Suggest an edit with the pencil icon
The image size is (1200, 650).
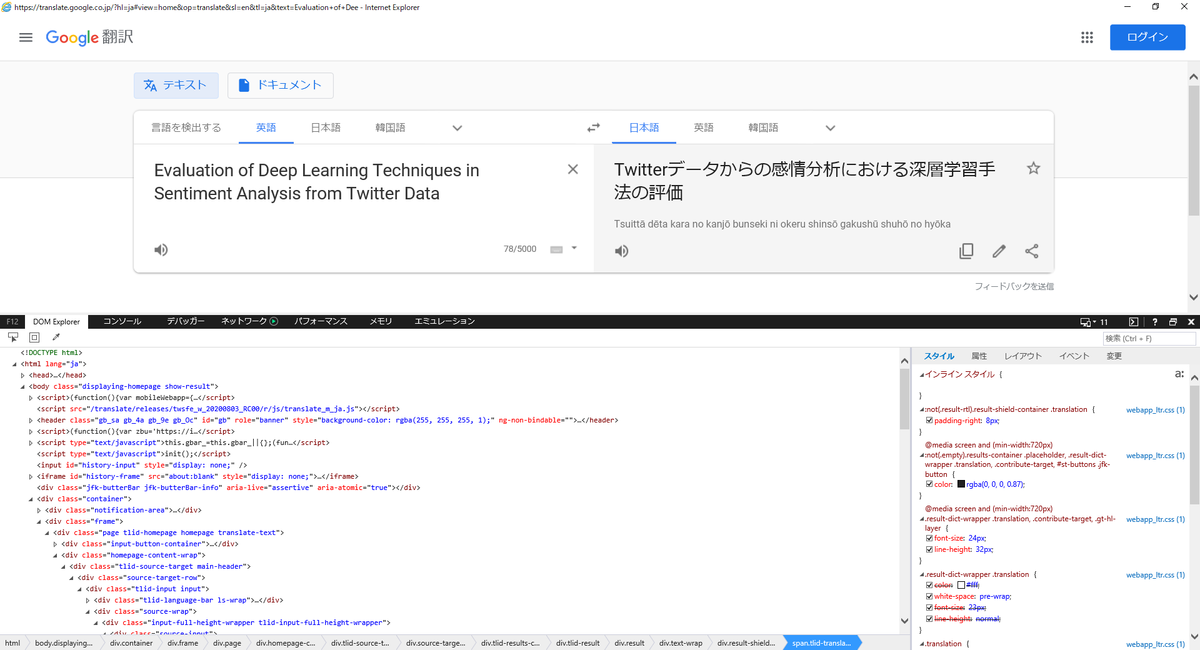pyautogui.click(x=999, y=251)
